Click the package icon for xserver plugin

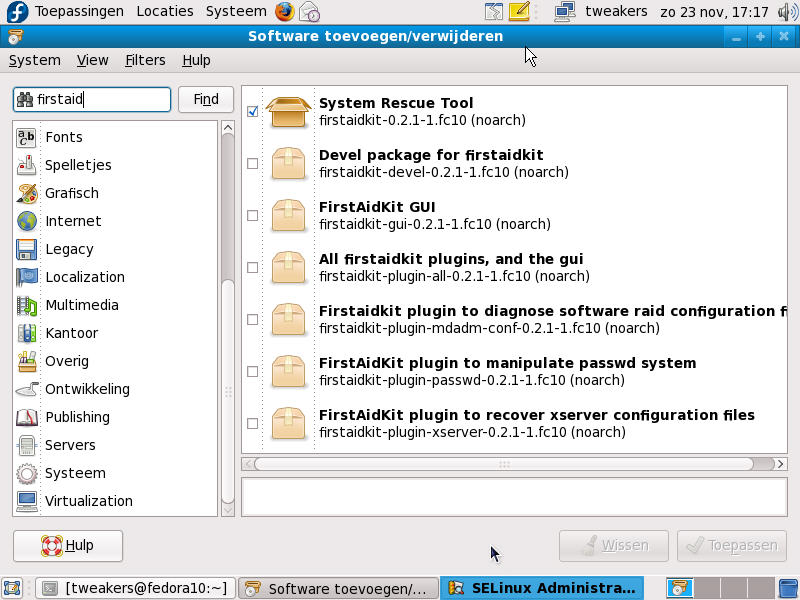coord(288,423)
